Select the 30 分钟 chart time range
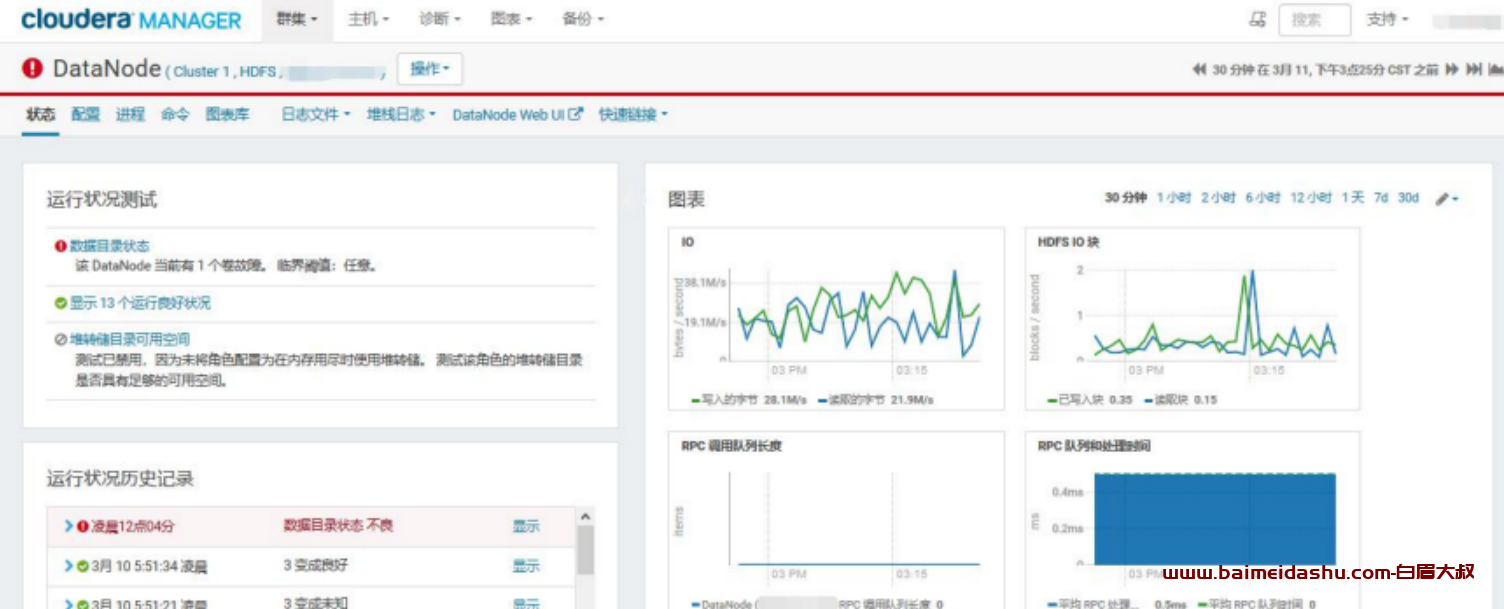Screen dimensions: 1504x609 click(x=1126, y=198)
